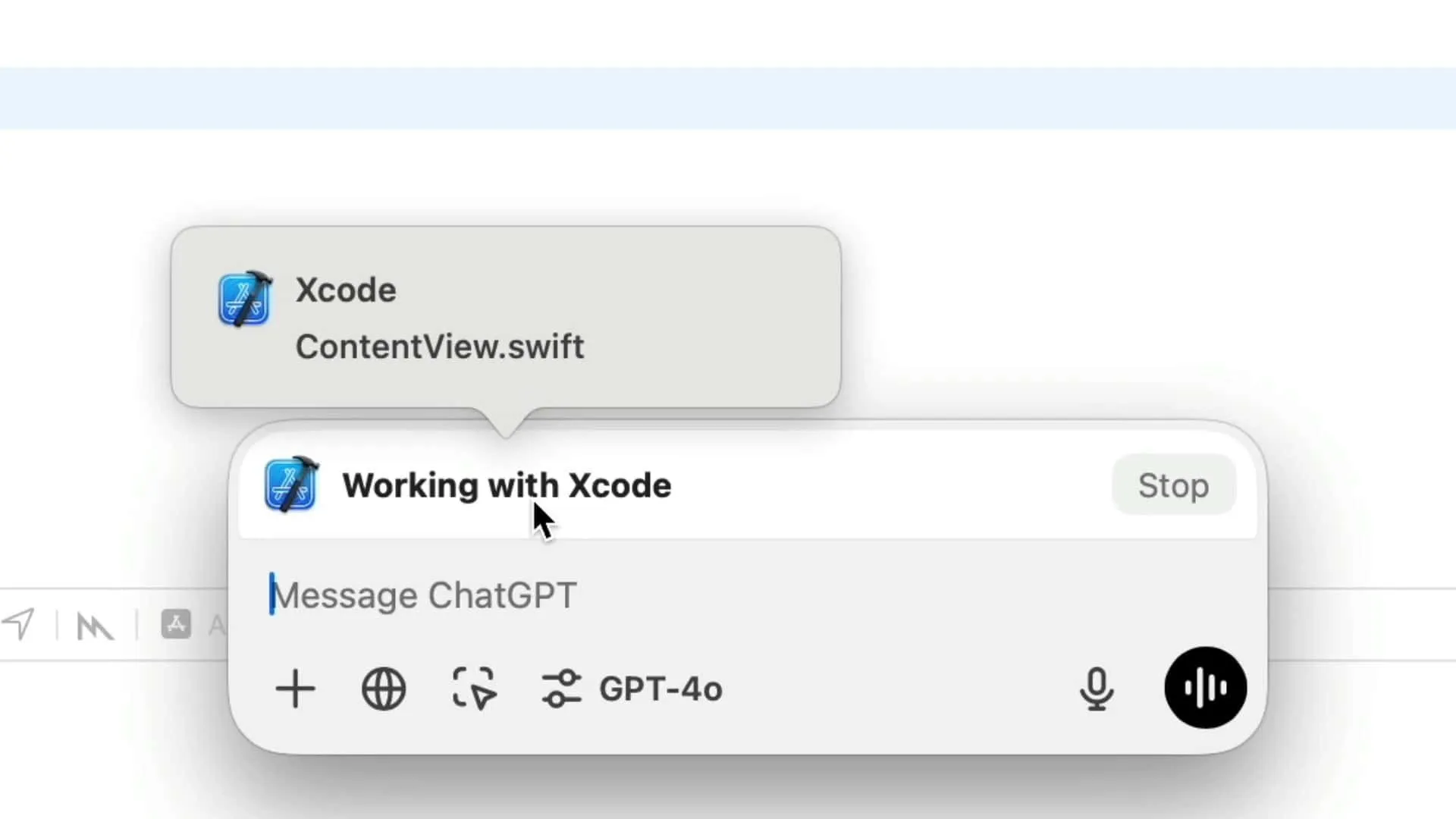Image resolution: width=1456 pixels, height=819 pixels.
Task: Click the scribble pen app icon in the dock
Action: click(x=93, y=626)
